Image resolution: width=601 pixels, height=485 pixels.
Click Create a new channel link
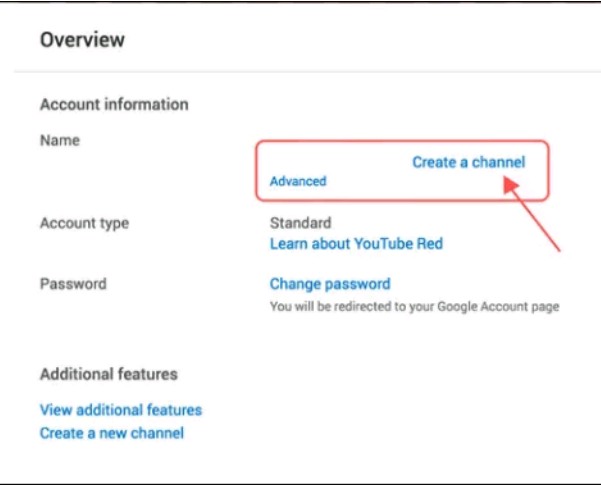click(x=112, y=433)
